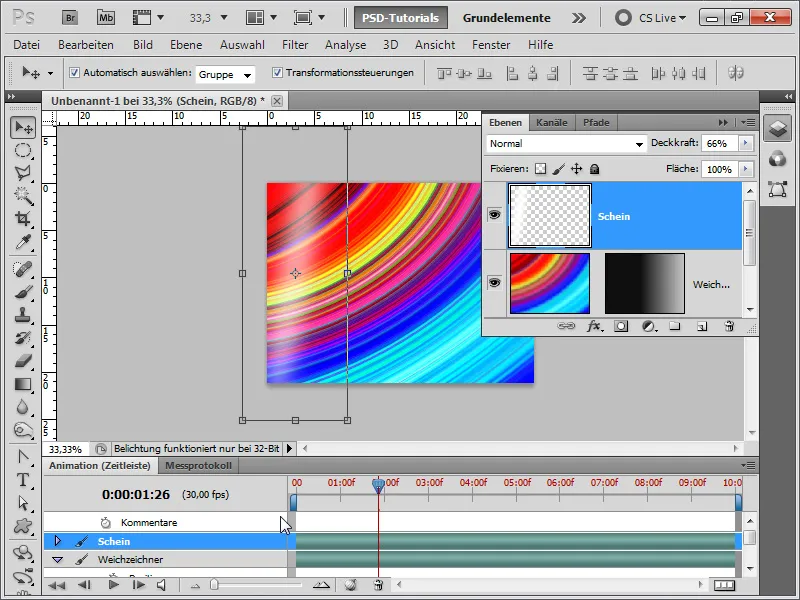Toggle Kommentare time-vary stopwatch

[x=106, y=522]
